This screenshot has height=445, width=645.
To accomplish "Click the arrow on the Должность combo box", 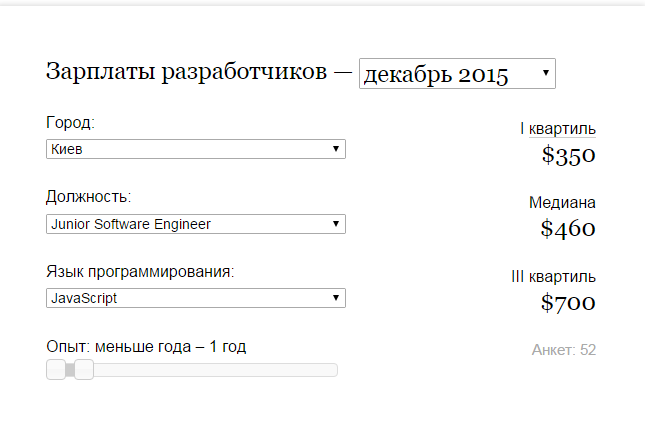I will tap(337, 224).
